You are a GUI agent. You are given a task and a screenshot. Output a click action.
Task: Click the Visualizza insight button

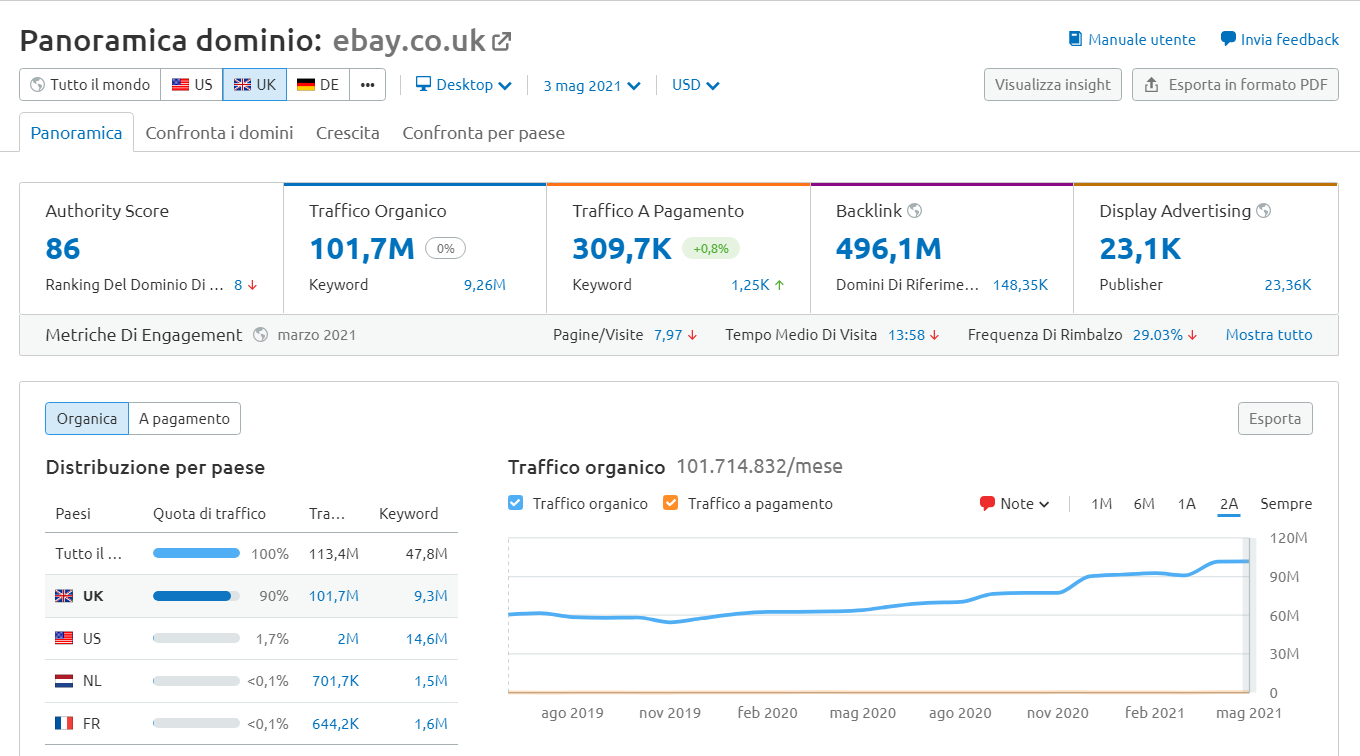pos(1053,85)
